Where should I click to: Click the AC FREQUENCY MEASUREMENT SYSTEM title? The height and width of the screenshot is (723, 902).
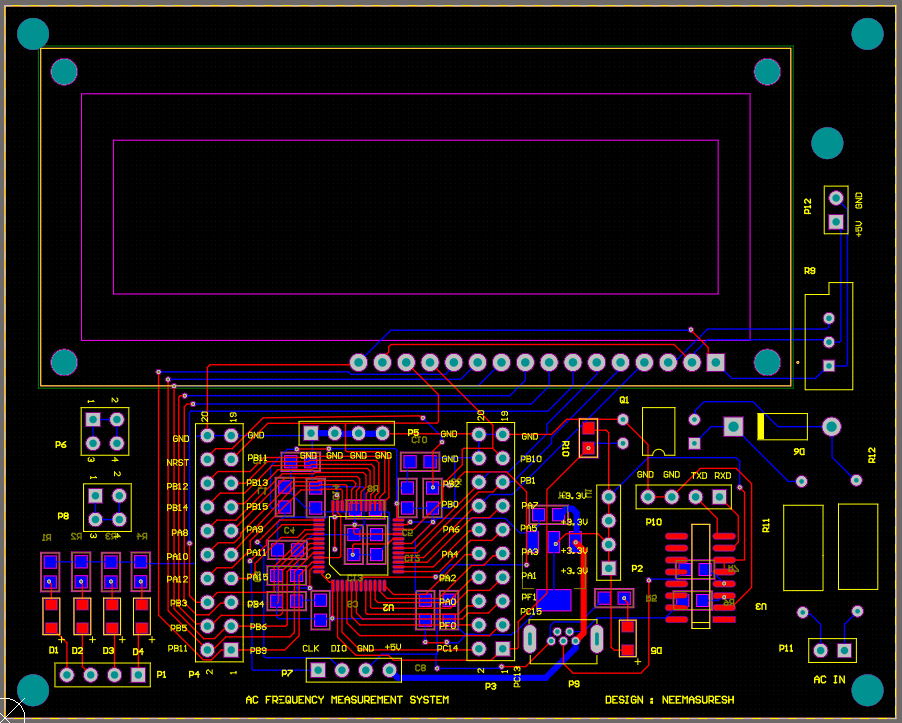(x=346, y=699)
